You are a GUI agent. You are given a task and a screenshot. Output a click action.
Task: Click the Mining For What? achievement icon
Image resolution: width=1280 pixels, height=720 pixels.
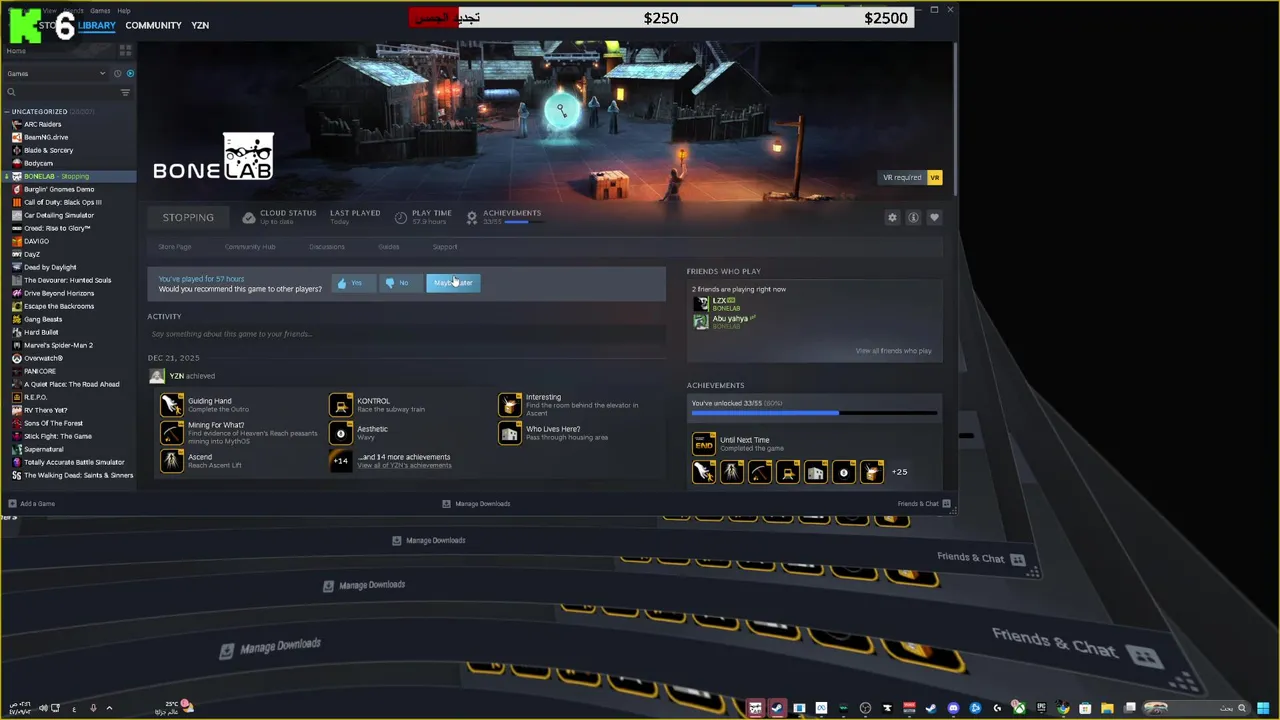click(172, 432)
